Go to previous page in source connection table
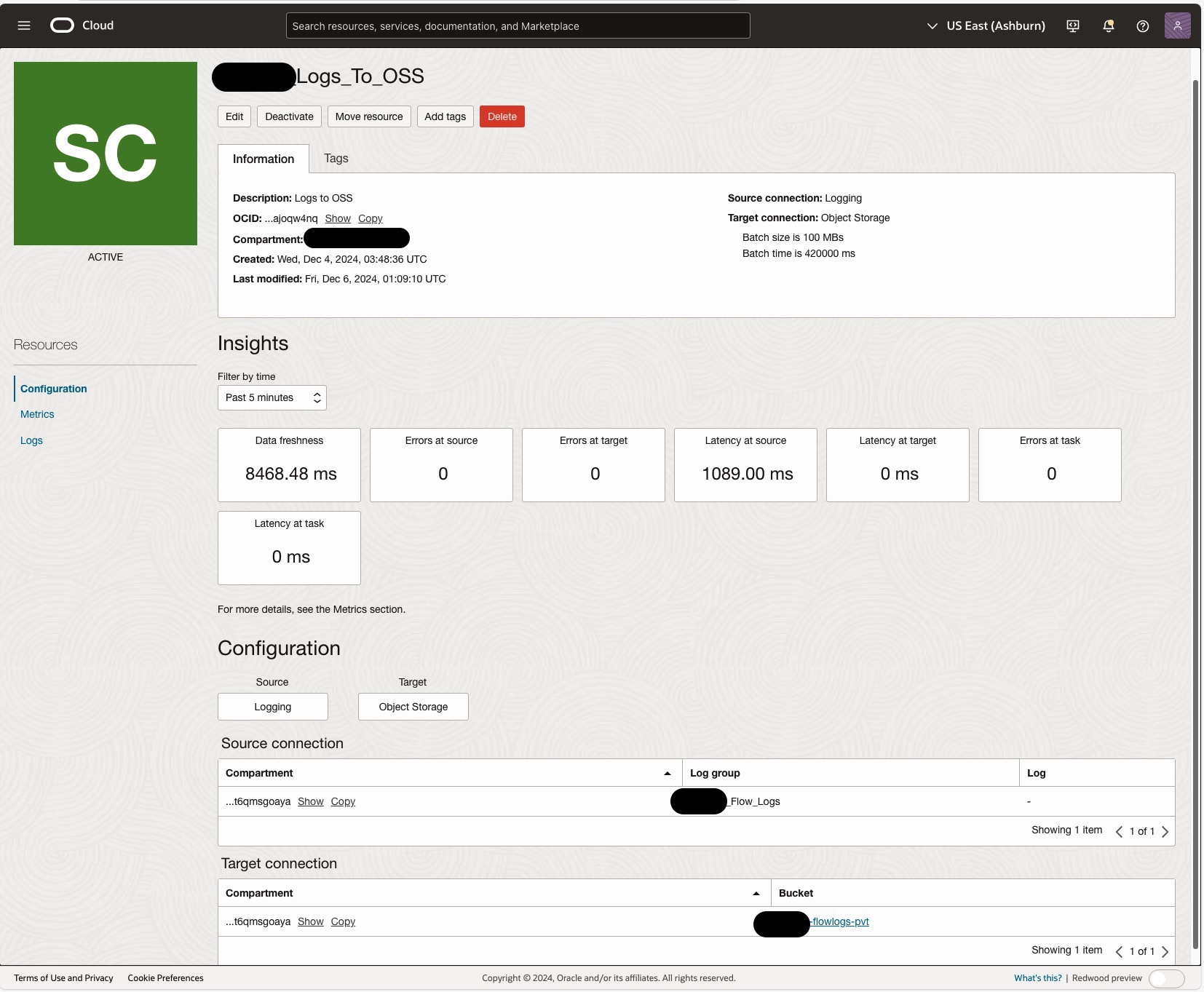1204x992 pixels. pyautogui.click(x=1119, y=831)
